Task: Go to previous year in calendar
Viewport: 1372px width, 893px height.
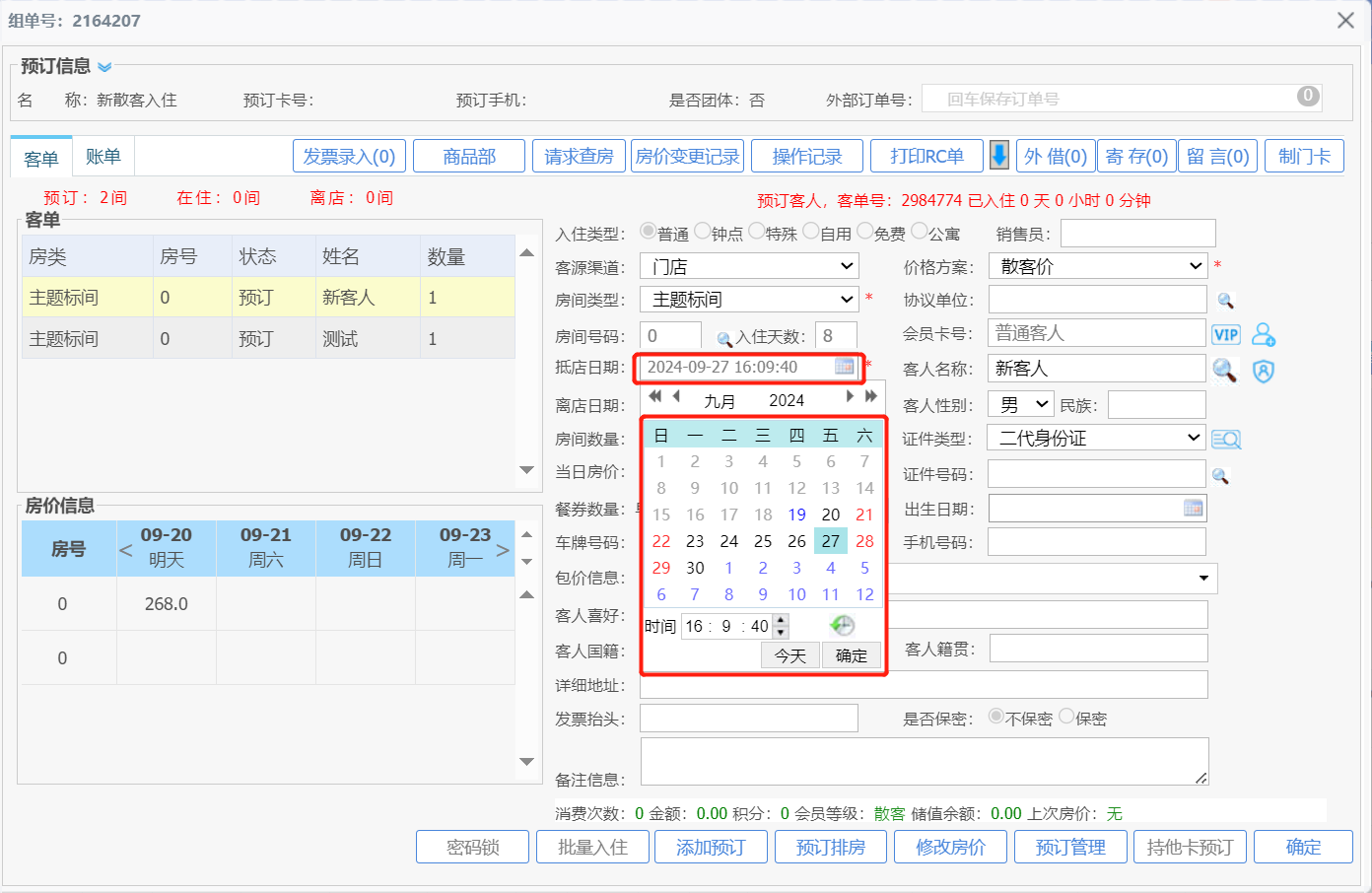Action: click(x=655, y=396)
